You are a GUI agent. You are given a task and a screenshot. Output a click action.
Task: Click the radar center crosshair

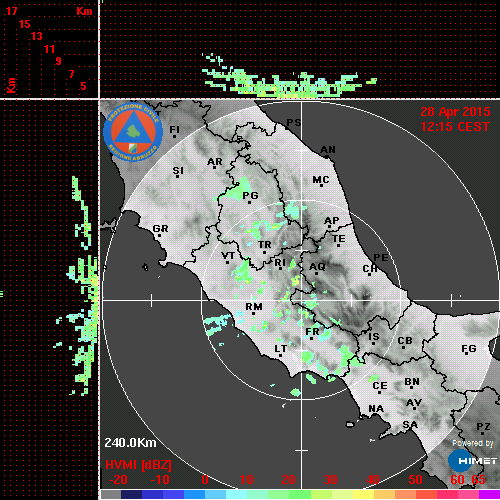click(x=302, y=300)
